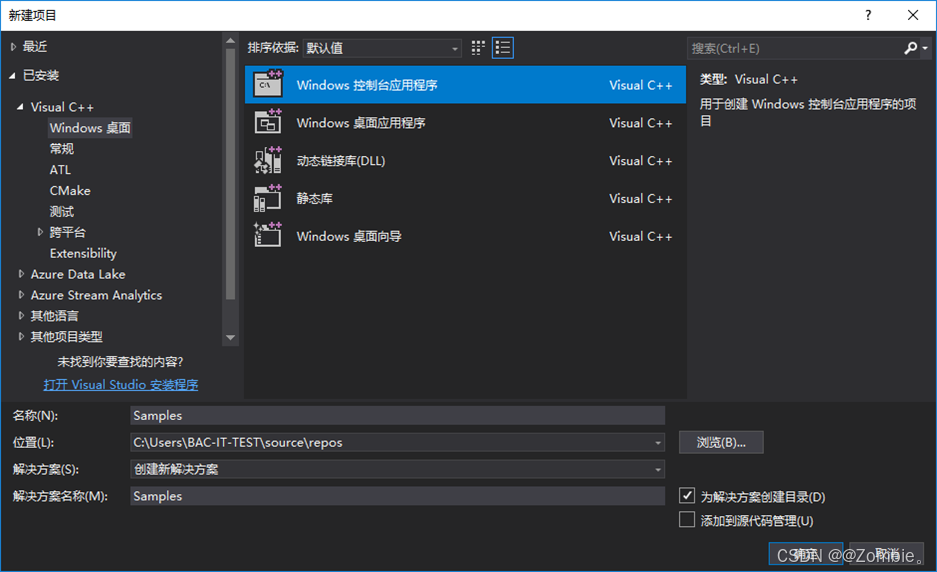The height and width of the screenshot is (572, 937).
Task: Collapse the Visual C++ tree node
Action: tap(20, 107)
